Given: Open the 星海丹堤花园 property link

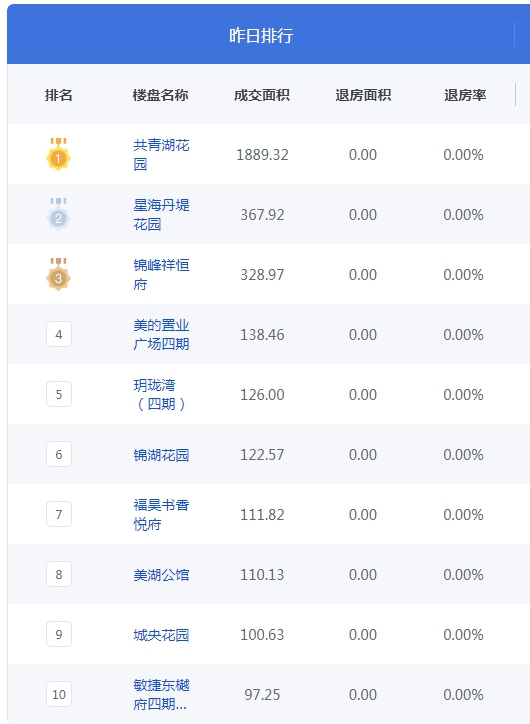Looking at the screenshot, I should point(161,215).
